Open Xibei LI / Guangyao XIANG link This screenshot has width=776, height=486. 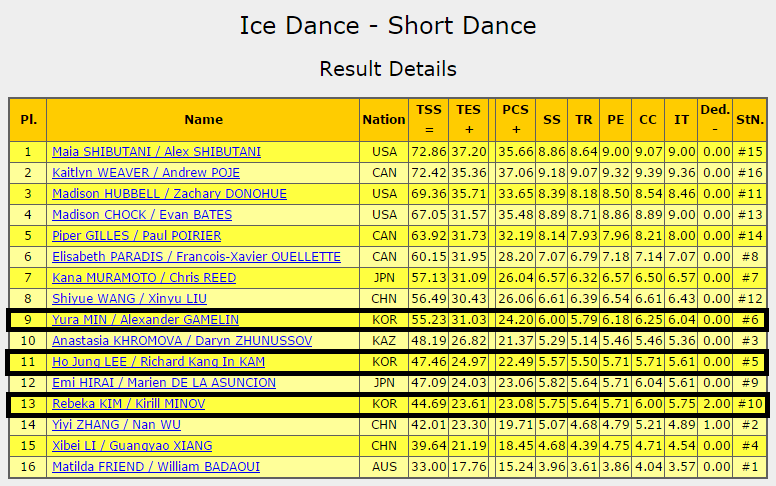click(x=132, y=446)
